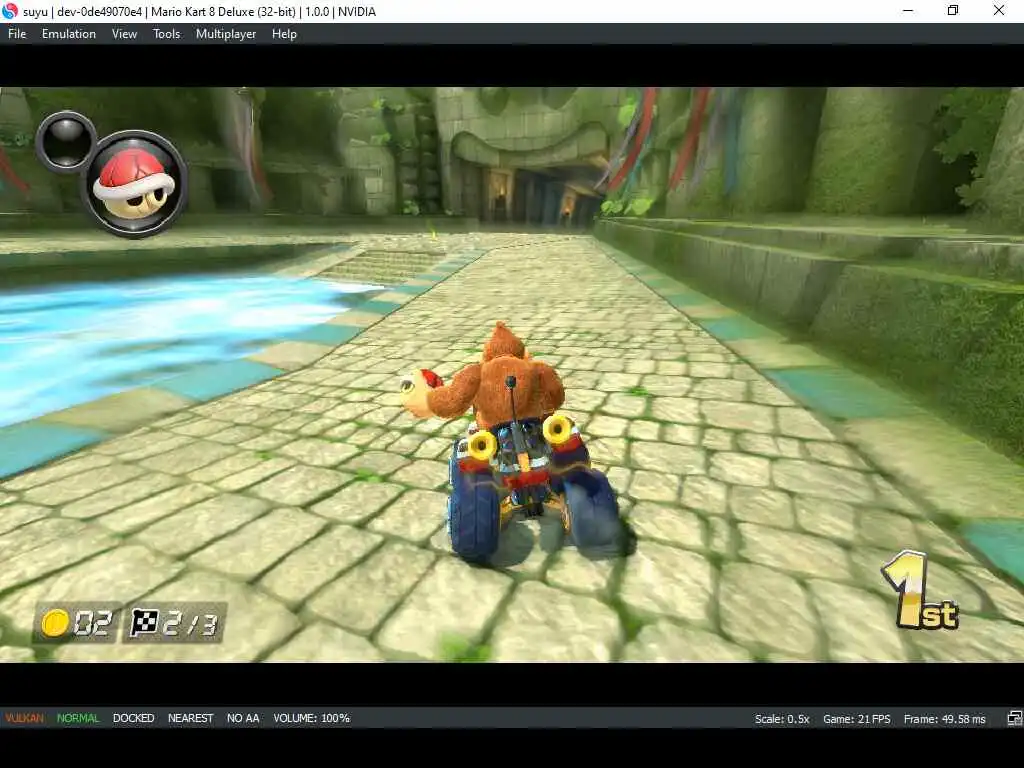Viewport: 1024px width, 768px height.
Task: Switch the NEAREST scaling filter
Action: [x=191, y=718]
